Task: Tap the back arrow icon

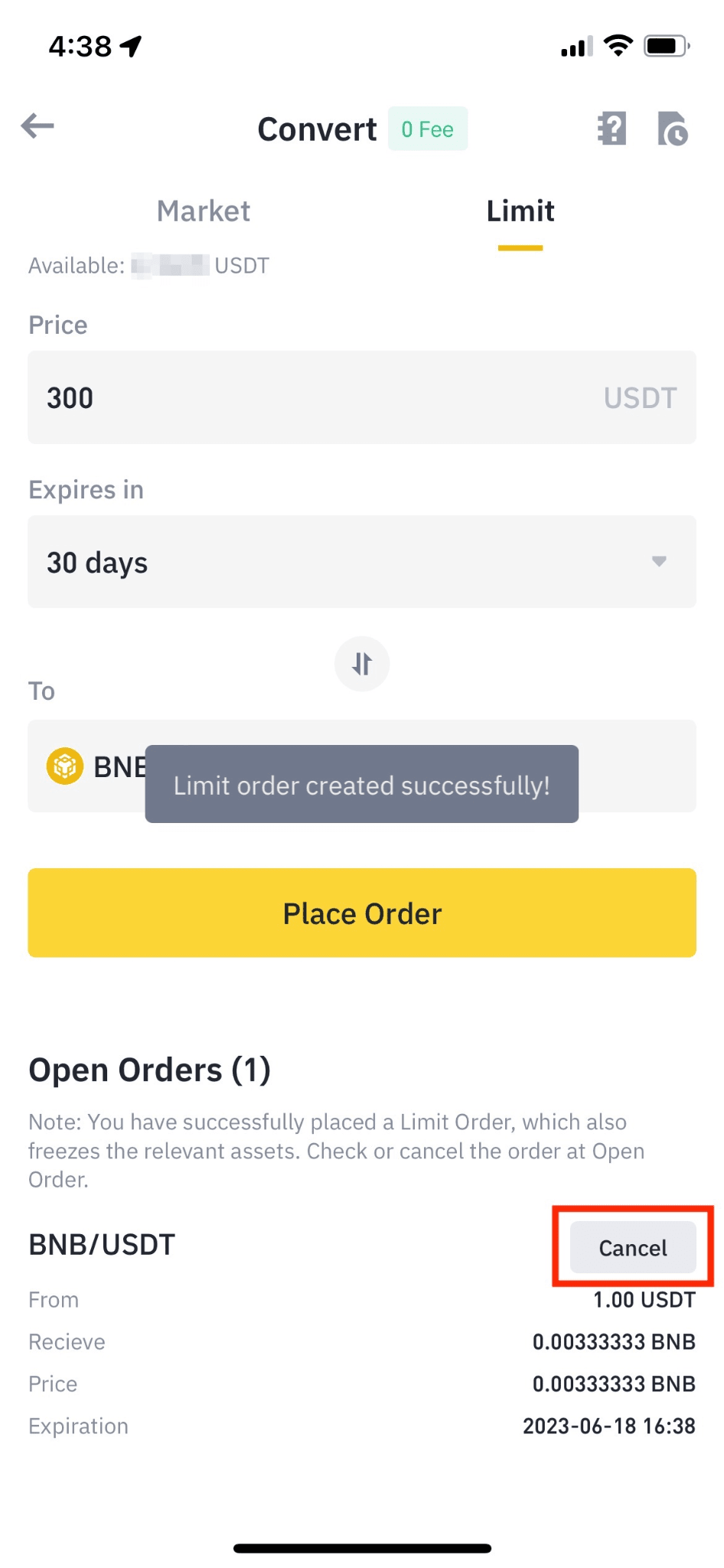Action: point(38,126)
